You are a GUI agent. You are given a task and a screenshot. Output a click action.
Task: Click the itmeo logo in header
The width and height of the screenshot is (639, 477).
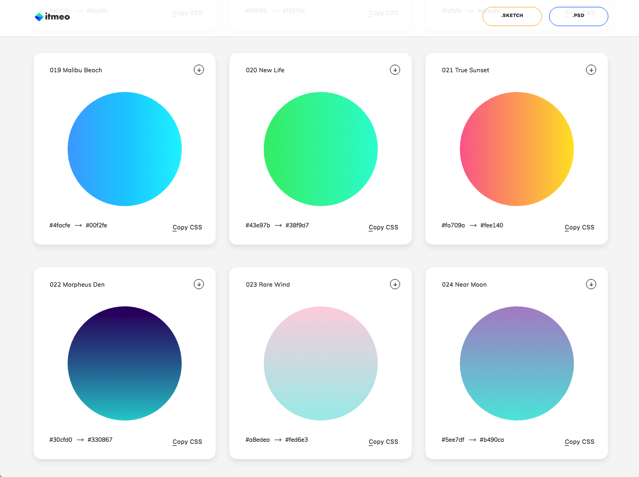tap(52, 16)
